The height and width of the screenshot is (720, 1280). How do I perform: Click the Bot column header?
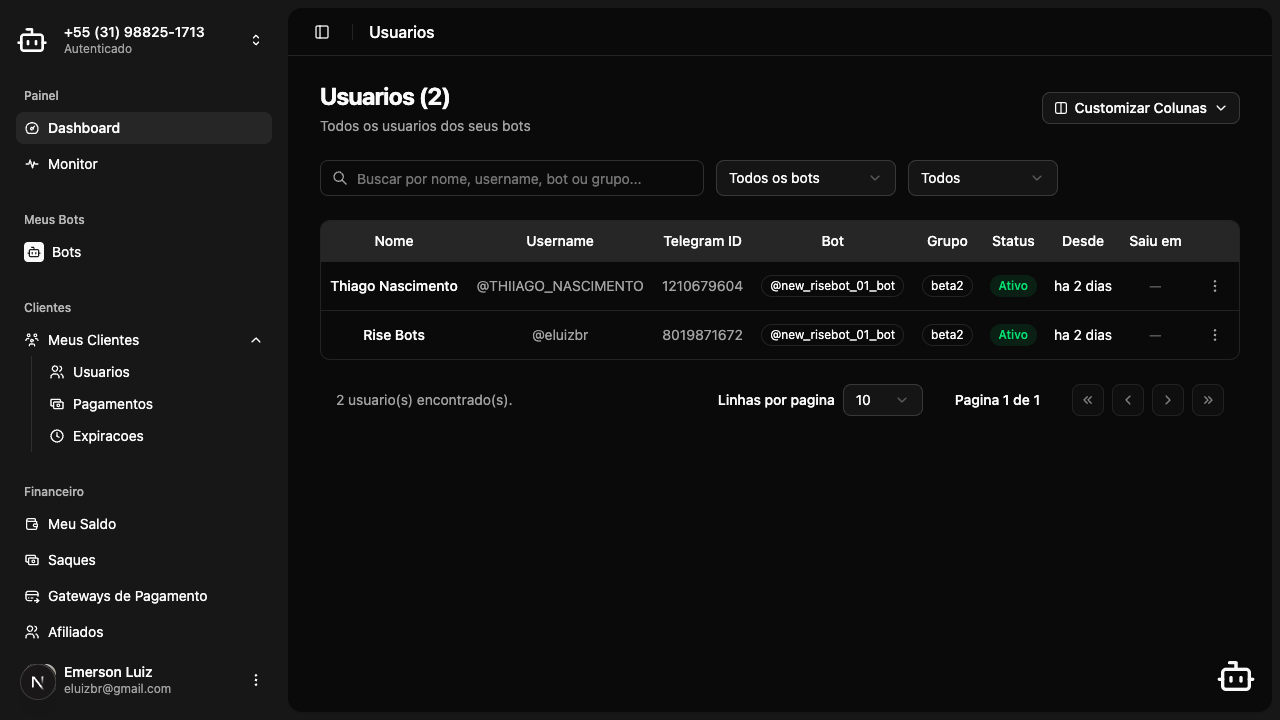pyautogui.click(x=833, y=241)
